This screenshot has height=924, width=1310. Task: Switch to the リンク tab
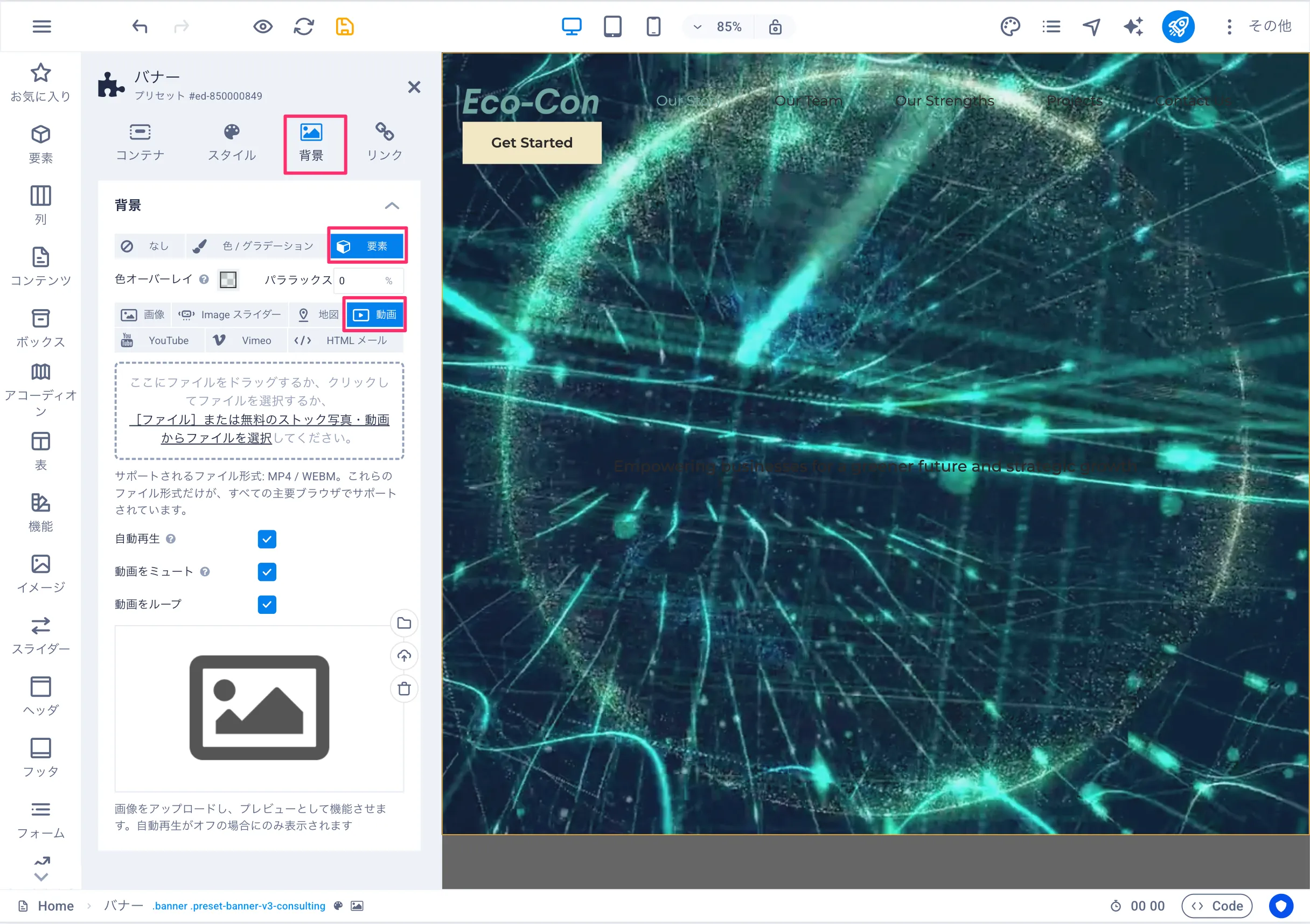[384, 143]
